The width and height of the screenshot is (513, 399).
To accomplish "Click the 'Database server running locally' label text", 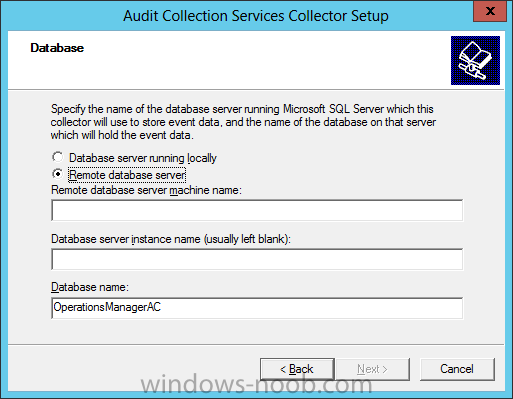I will coord(143,158).
